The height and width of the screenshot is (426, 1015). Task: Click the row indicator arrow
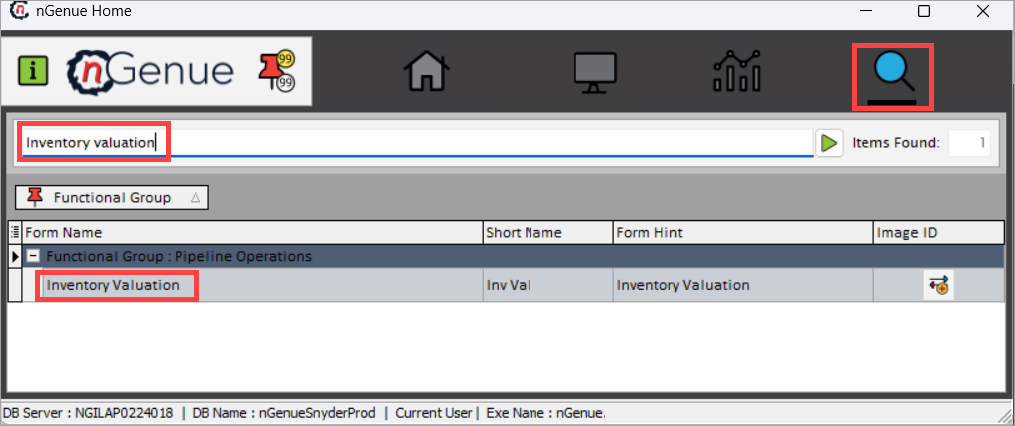pos(15,256)
